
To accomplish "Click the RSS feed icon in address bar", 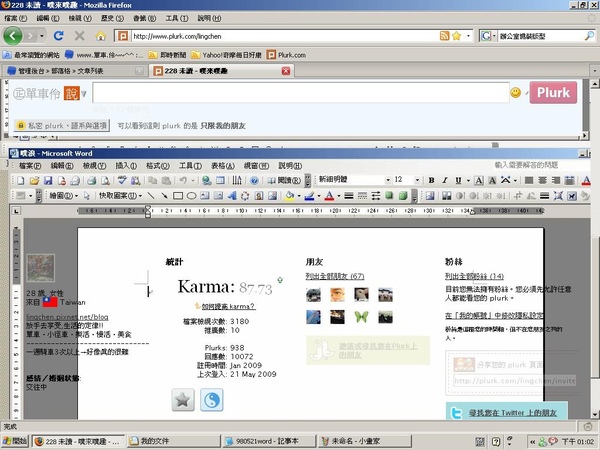I will [x=444, y=36].
